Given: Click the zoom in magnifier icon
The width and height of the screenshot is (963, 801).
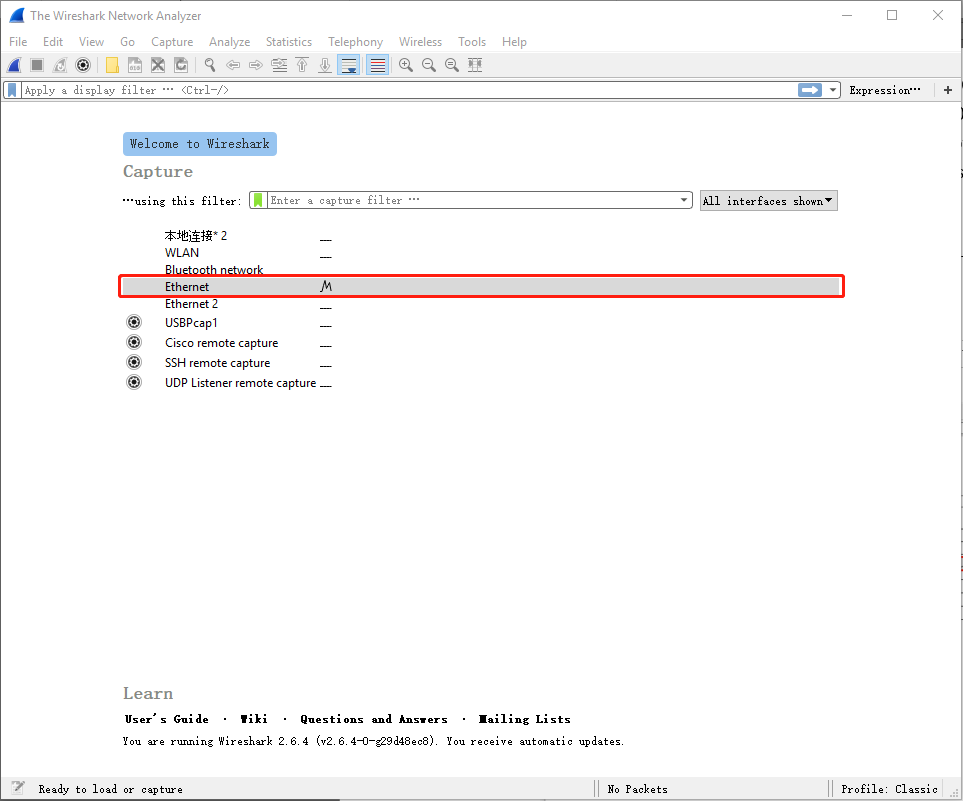Looking at the screenshot, I should [x=406, y=65].
